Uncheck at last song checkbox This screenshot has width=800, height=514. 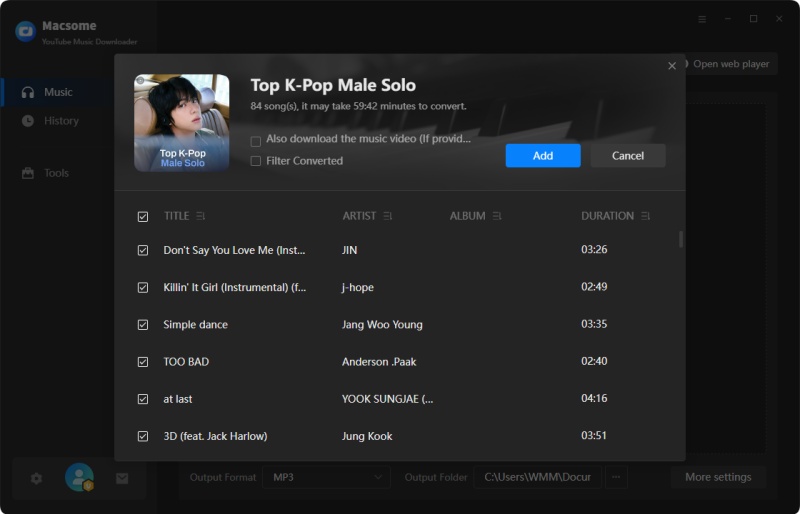click(143, 399)
